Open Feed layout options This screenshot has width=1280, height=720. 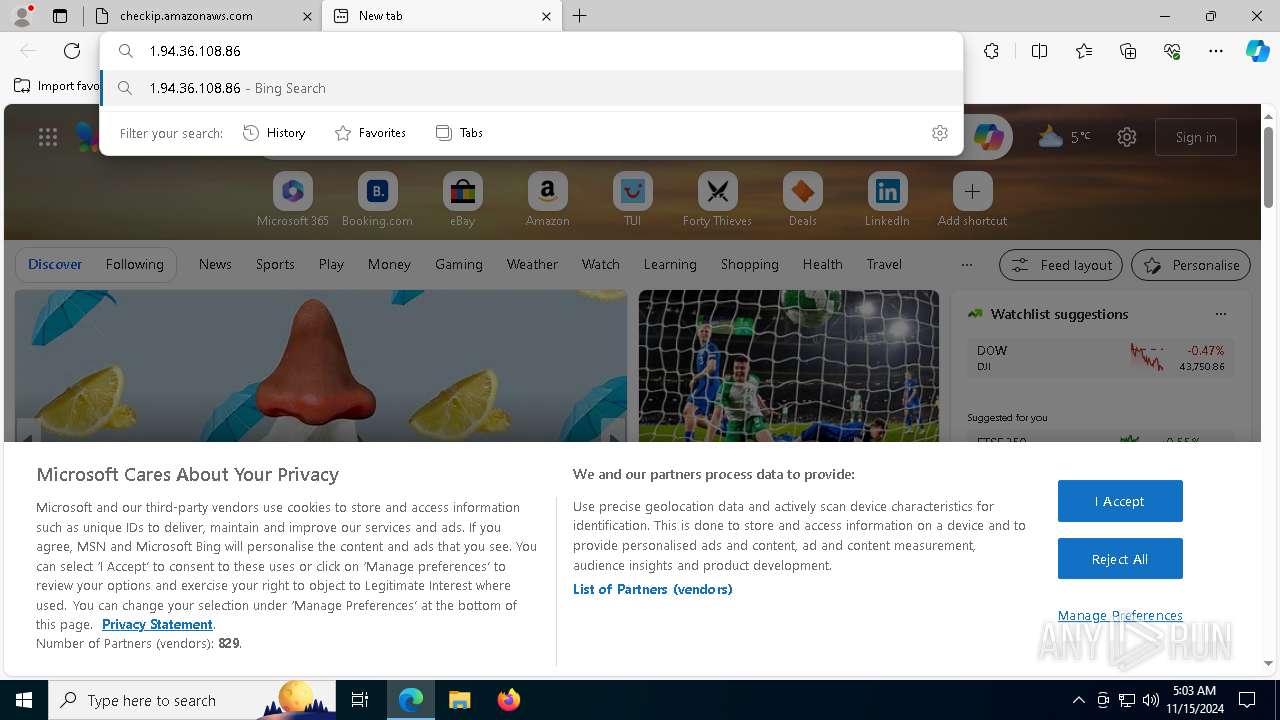1061,265
